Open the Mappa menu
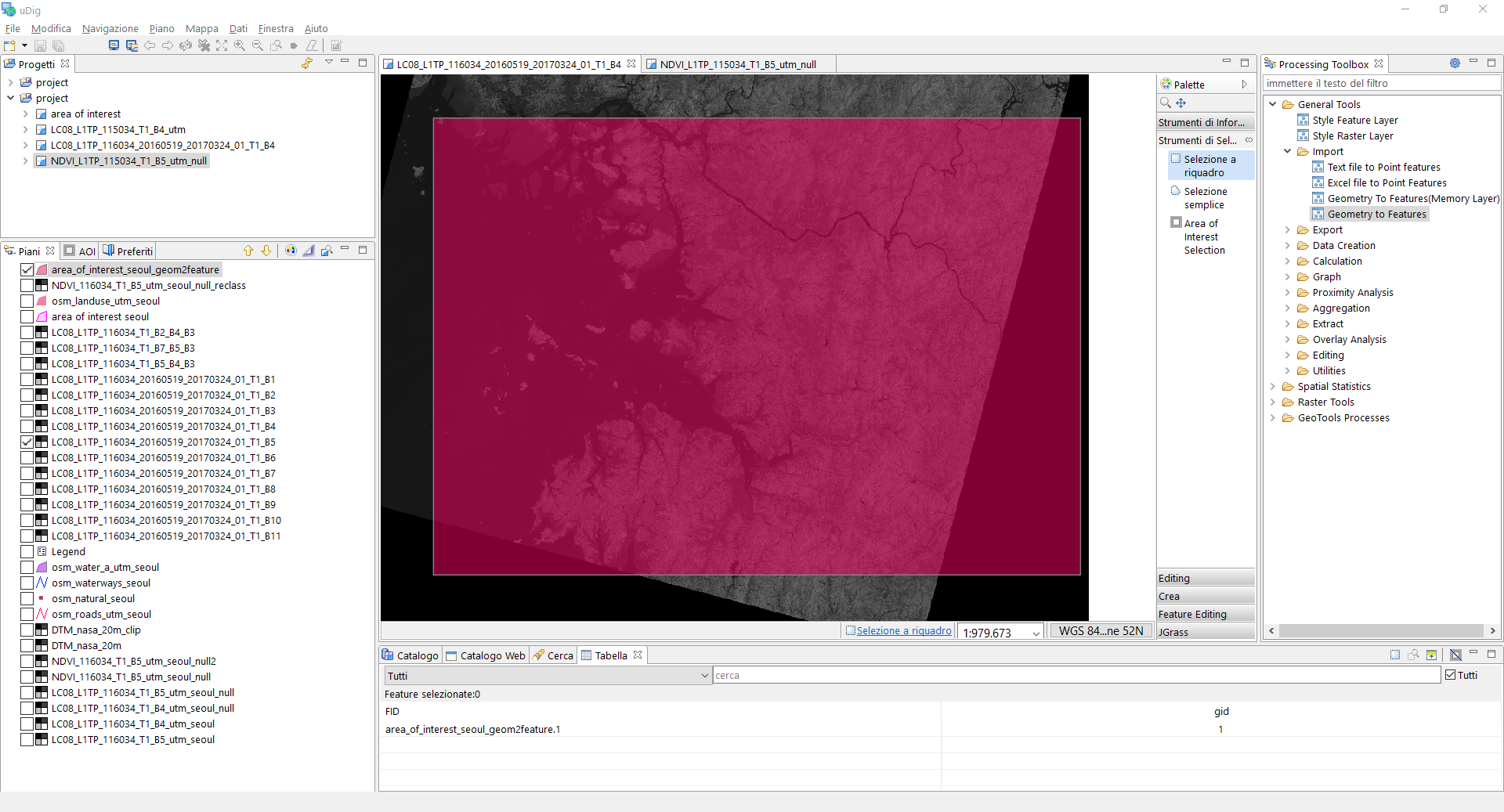The height and width of the screenshot is (812, 1504). click(x=201, y=29)
